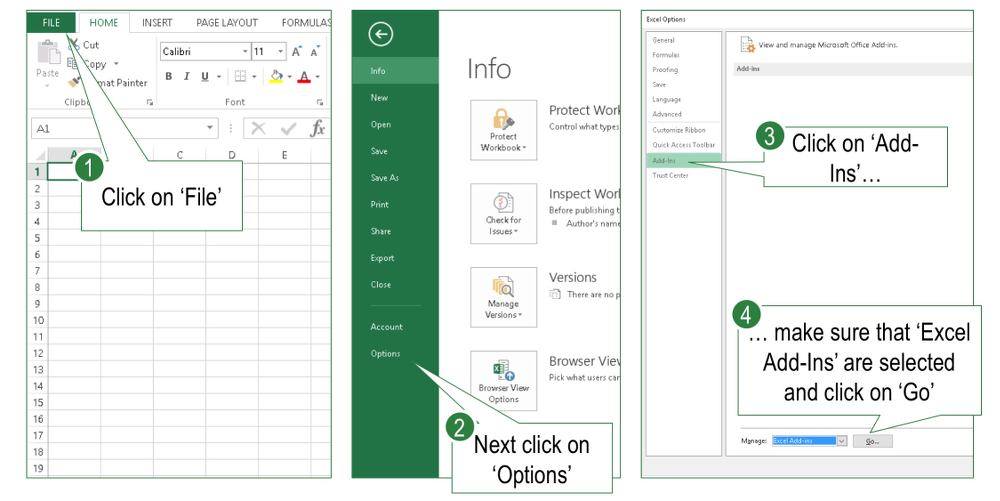Toggle Italic formatting
Image resolution: width=1000 pixels, height=501 pixels.
[186, 76]
